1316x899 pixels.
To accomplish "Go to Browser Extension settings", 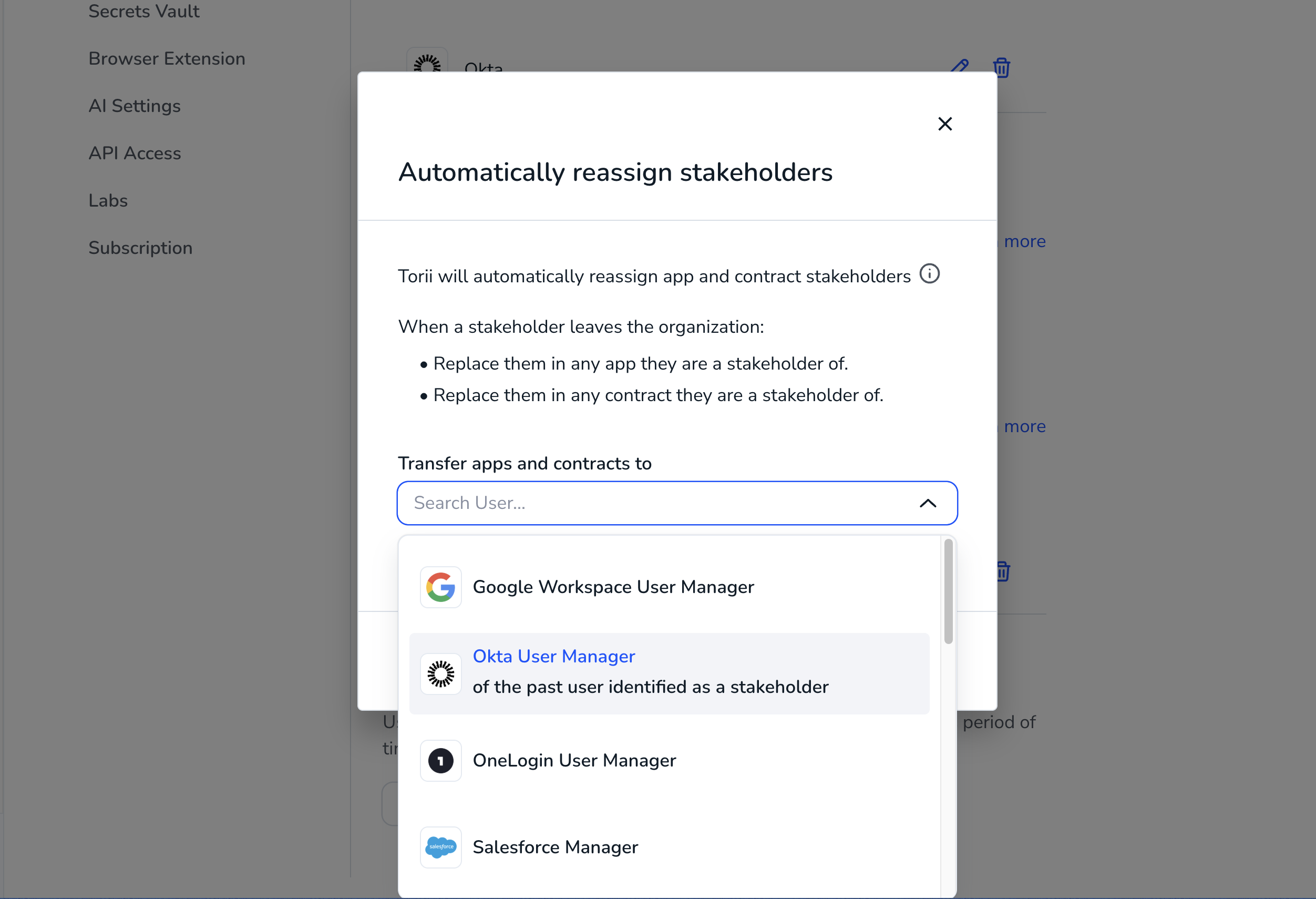I will [167, 58].
